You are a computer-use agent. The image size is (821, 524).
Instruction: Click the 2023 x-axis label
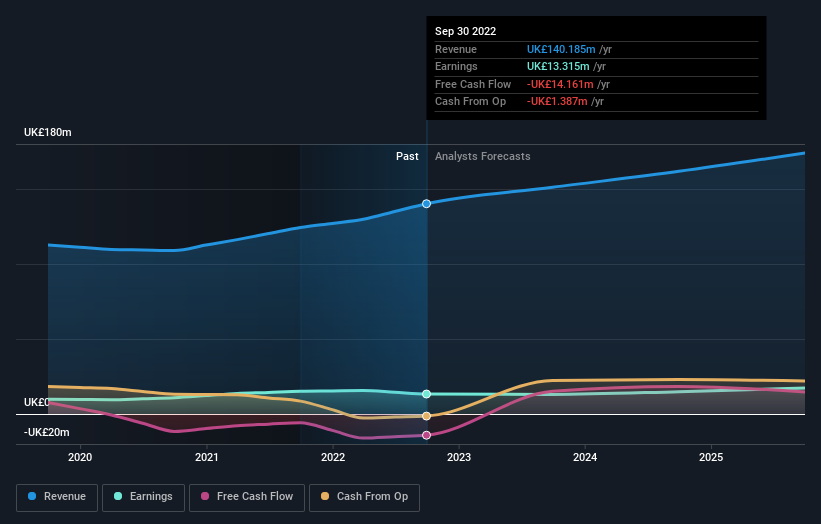pyautogui.click(x=459, y=458)
